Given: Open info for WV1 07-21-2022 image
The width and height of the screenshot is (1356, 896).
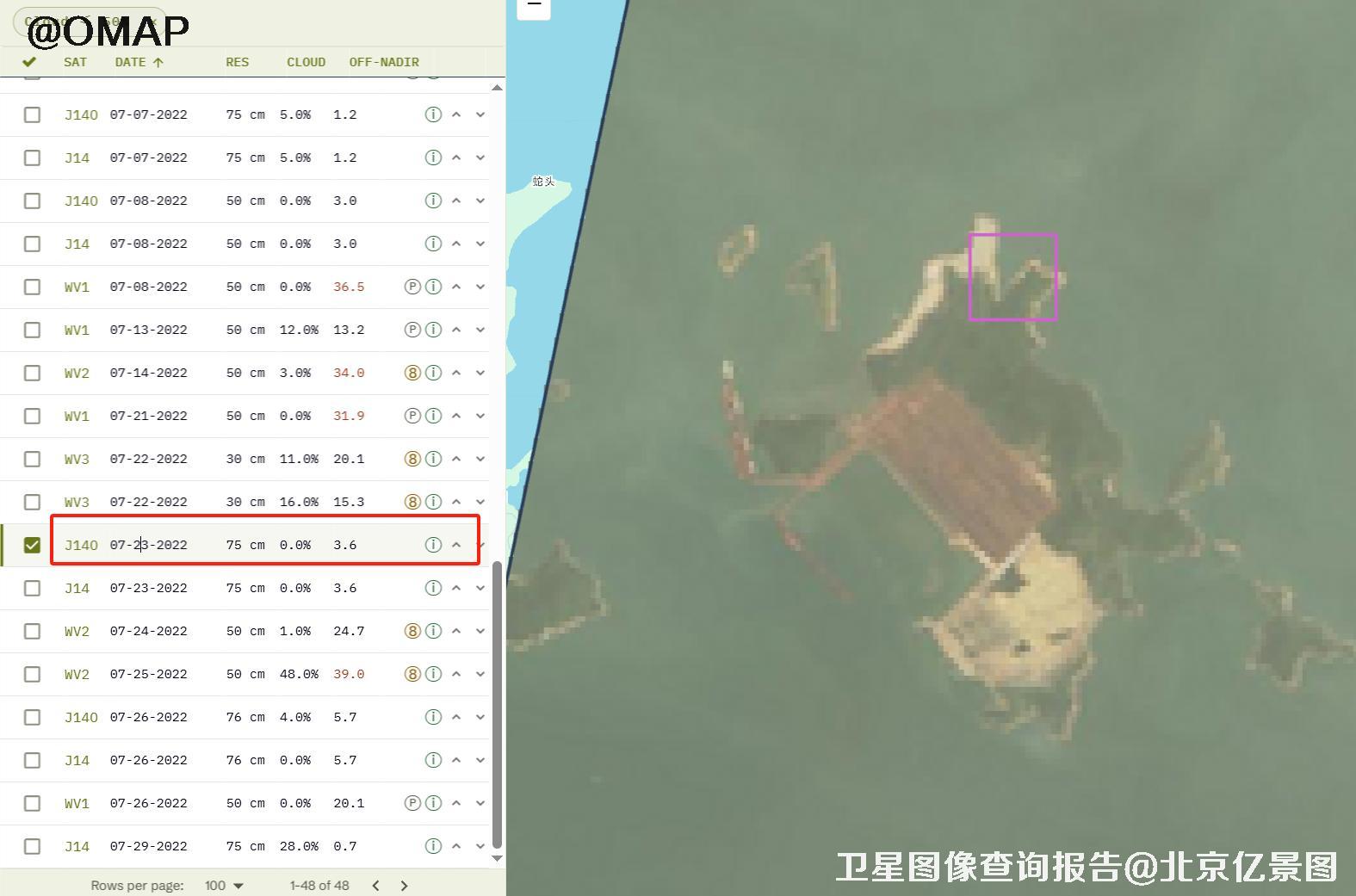Looking at the screenshot, I should 433,416.
